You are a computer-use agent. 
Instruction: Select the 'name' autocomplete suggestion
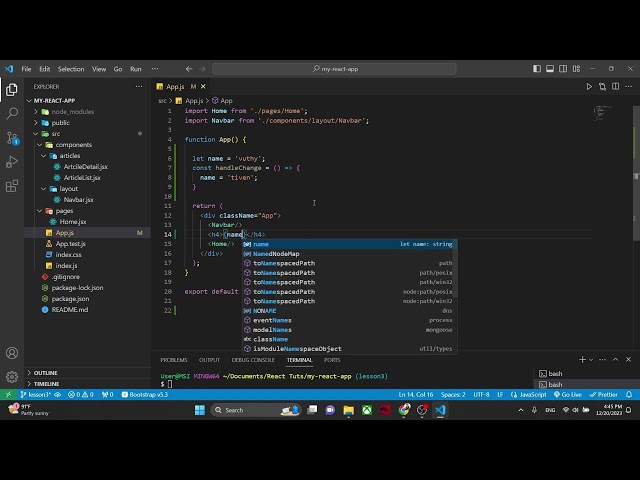(350, 244)
